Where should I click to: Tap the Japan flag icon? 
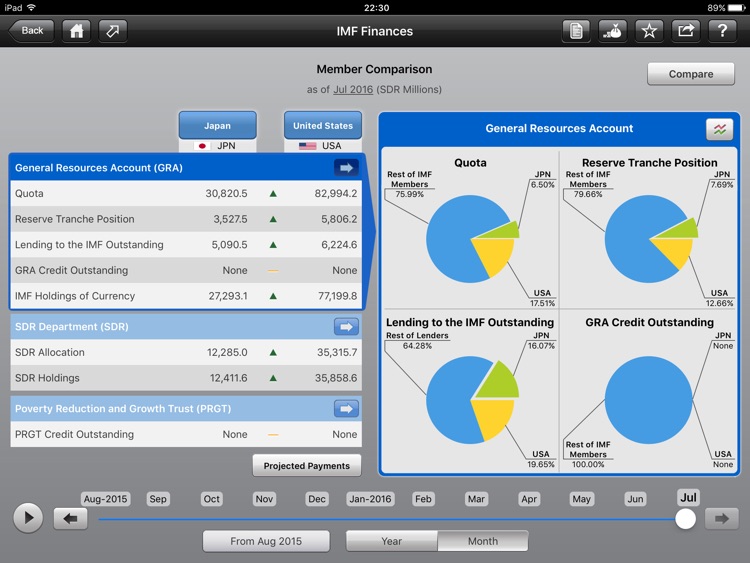click(202, 146)
